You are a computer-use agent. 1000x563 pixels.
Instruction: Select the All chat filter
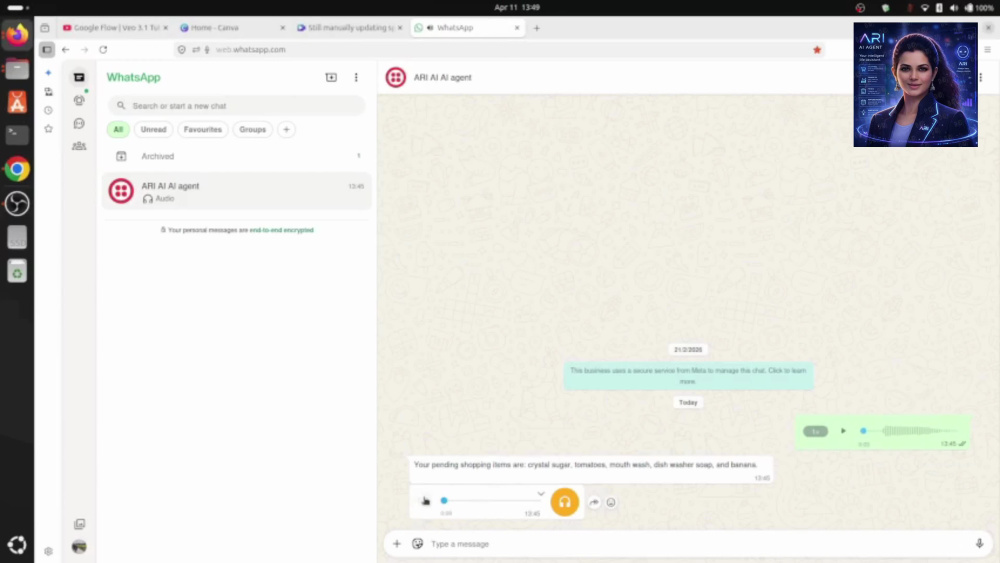pos(118,129)
